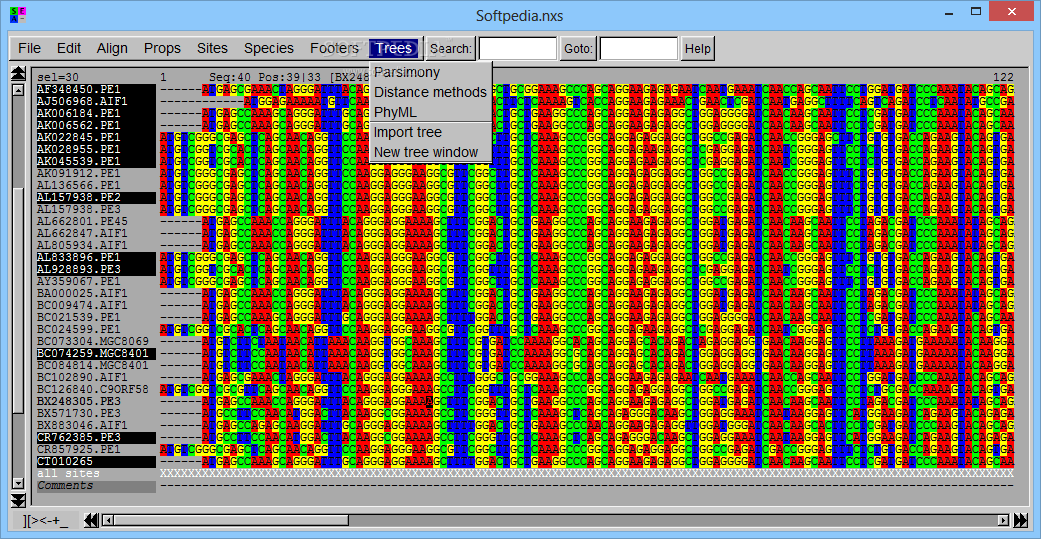Select sequence BC021539.PE1
This screenshot has width=1041, height=539.
[96, 317]
